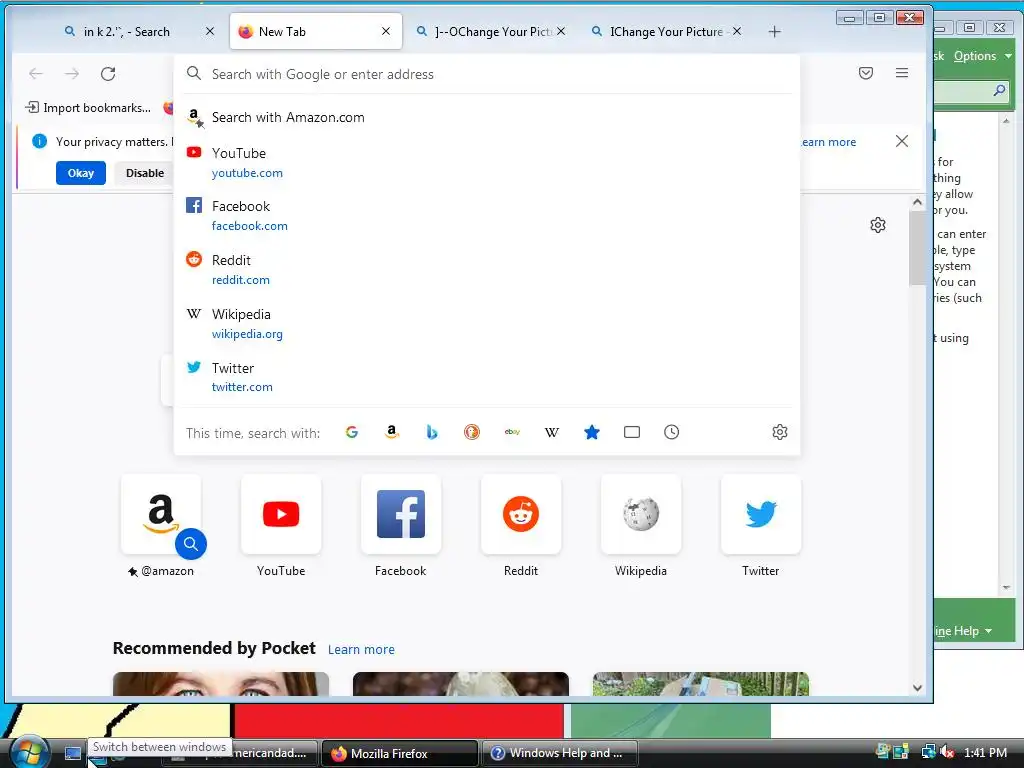Open the privacy notice Learn more link
The width and height of the screenshot is (1024, 768).
(828, 142)
